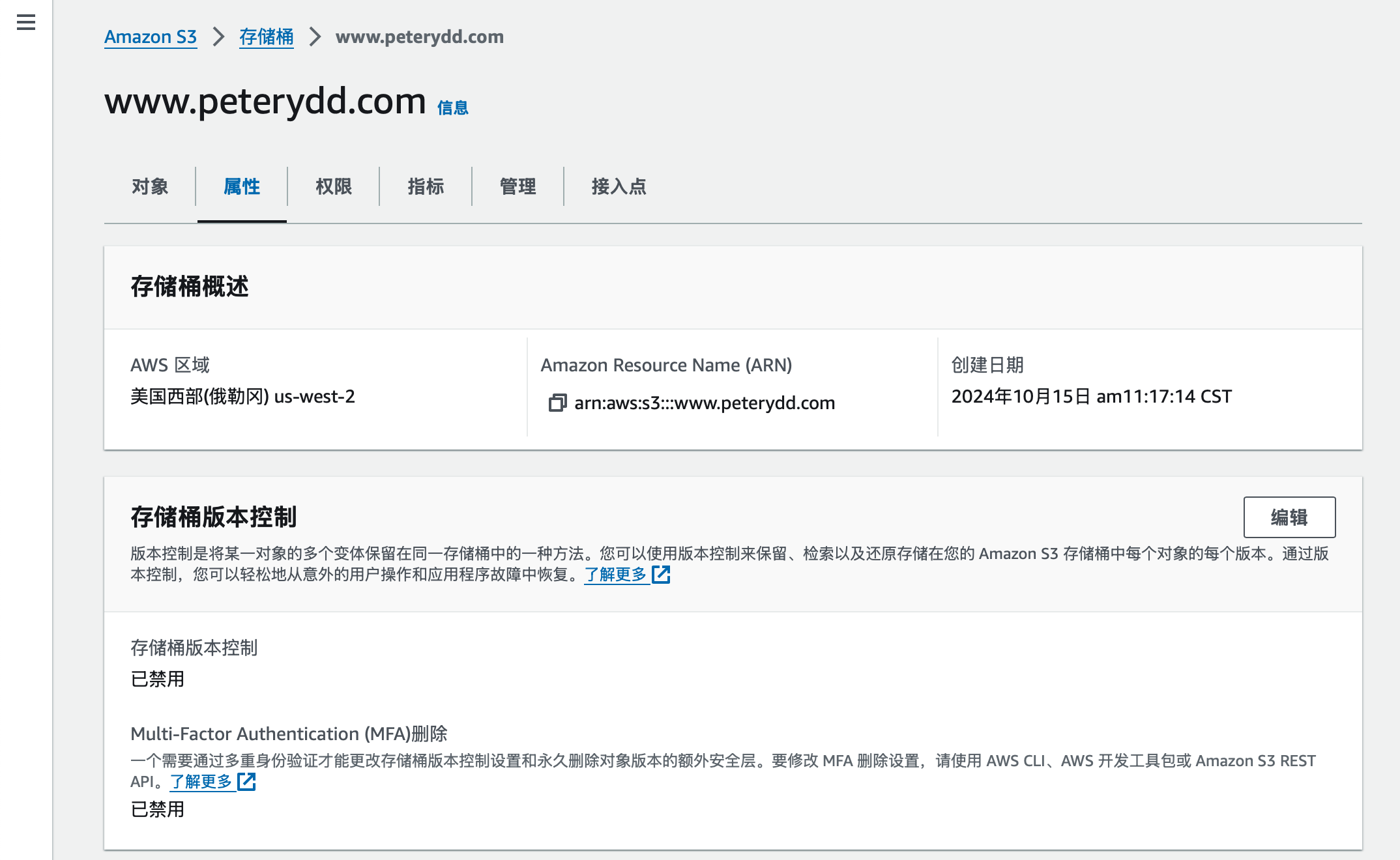Open 了解更多 link under MFA delete

(x=201, y=781)
